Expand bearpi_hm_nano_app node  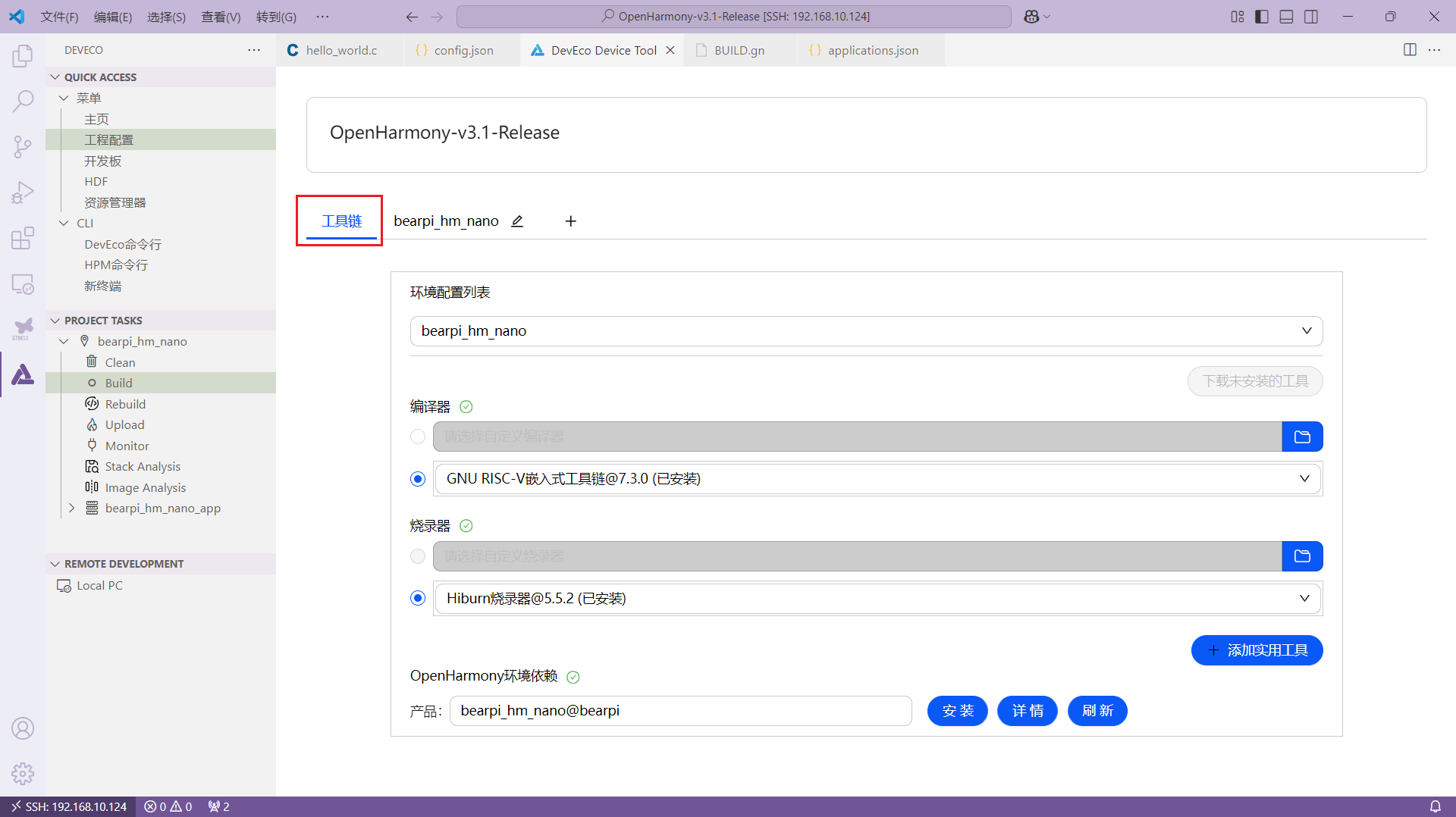pos(71,508)
